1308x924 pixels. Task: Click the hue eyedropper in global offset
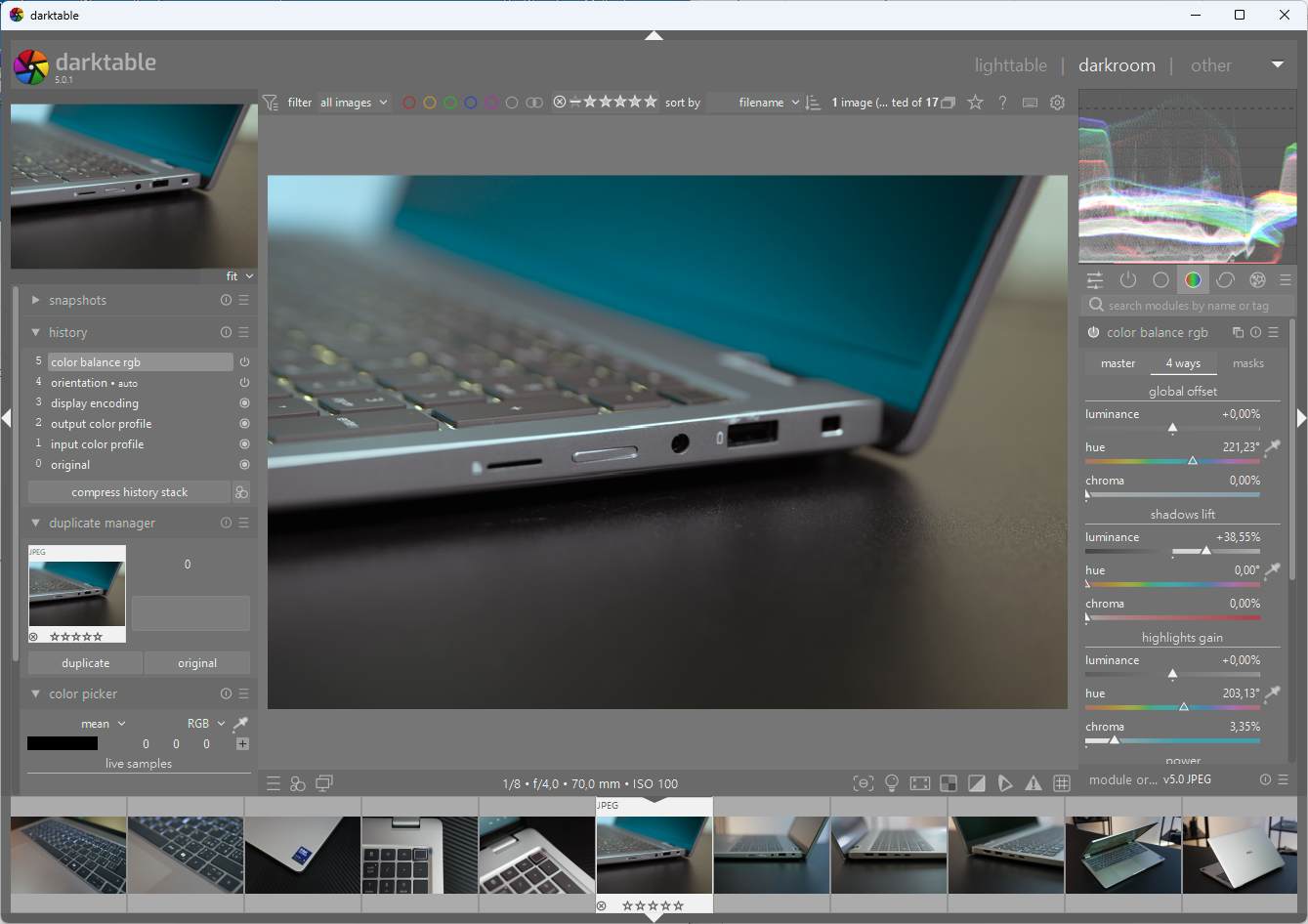(x=1272, y=447)
